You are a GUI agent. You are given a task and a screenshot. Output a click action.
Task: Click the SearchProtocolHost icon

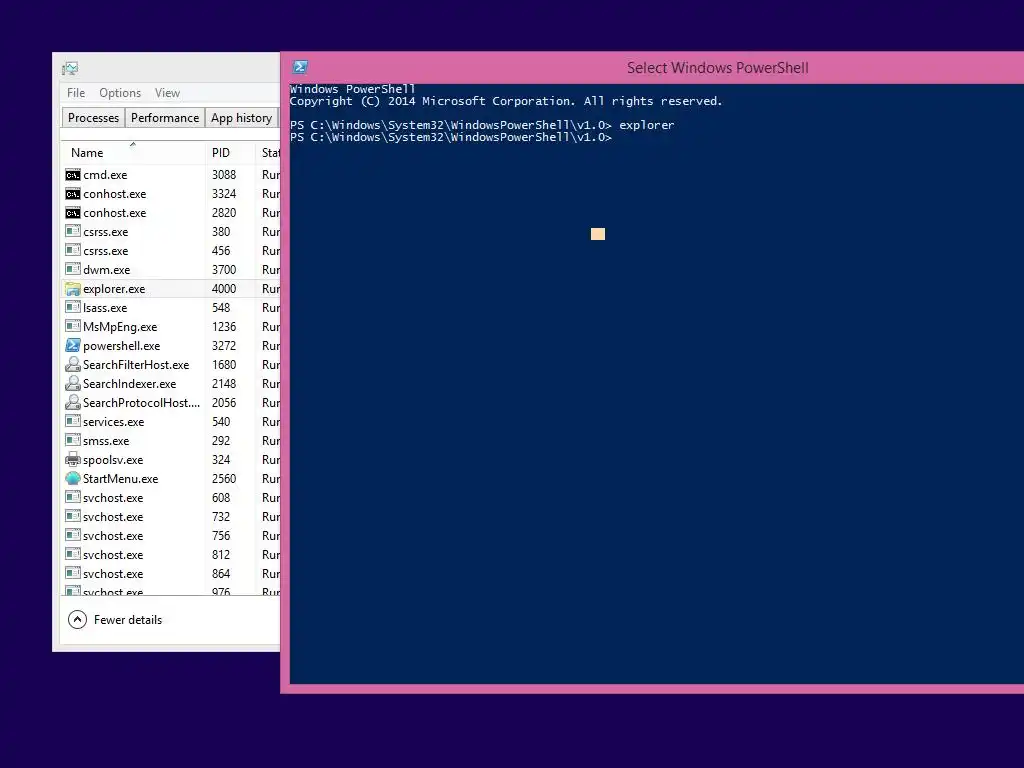(72, 402)
